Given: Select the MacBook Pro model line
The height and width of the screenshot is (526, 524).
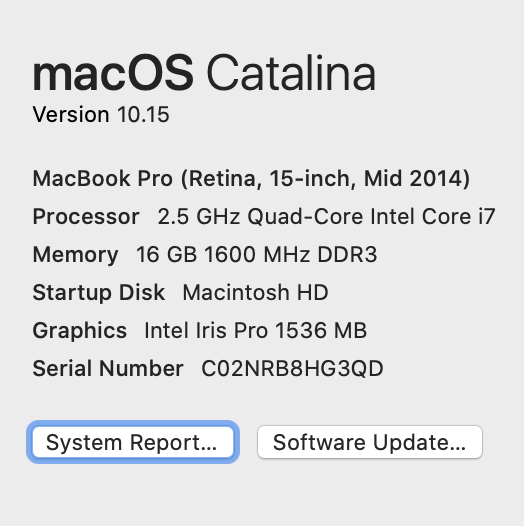Looking at the screenshot, I should click(x=251, y=178).
